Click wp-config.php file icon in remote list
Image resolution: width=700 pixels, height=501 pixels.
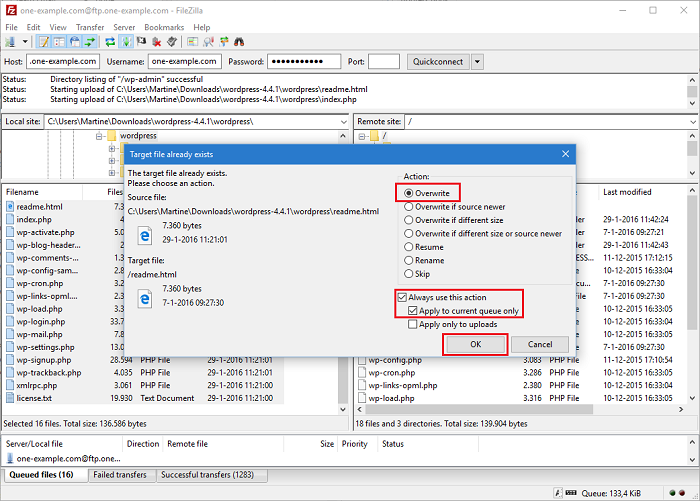pyautogui.click(x=362, y=360)
